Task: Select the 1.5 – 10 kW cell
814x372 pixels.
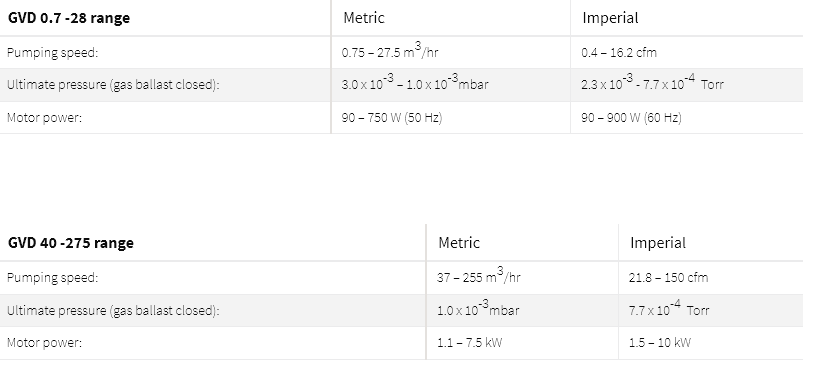Action: [660, 342]
